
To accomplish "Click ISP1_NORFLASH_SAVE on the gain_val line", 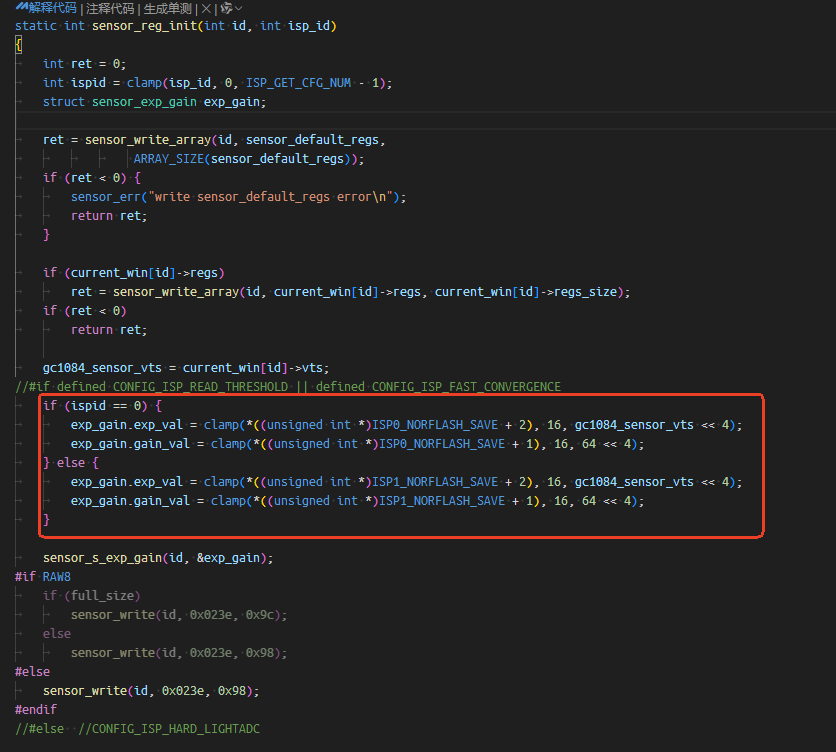I will 438,501.
